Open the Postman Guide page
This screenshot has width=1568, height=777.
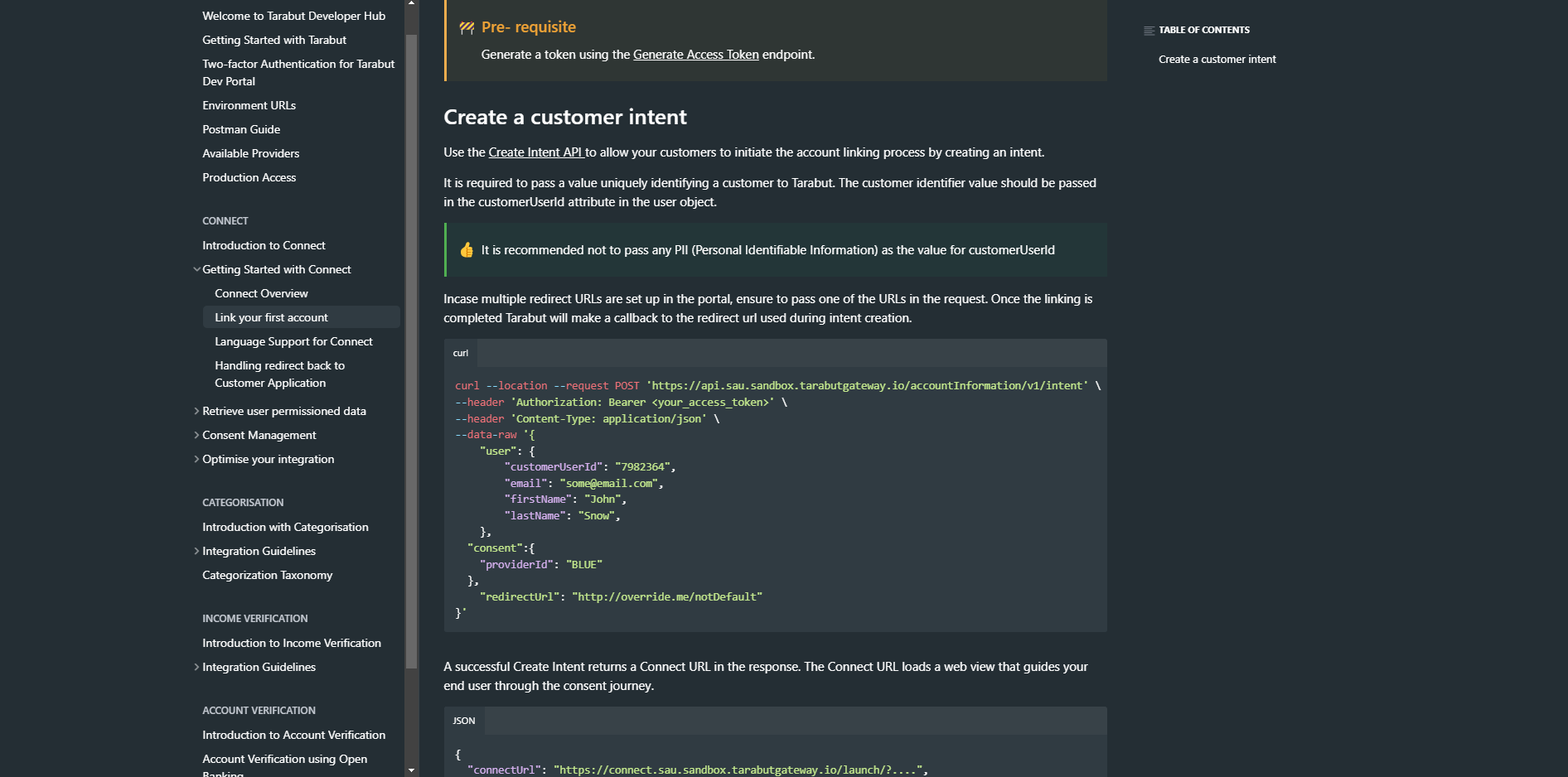click(241, 129)
